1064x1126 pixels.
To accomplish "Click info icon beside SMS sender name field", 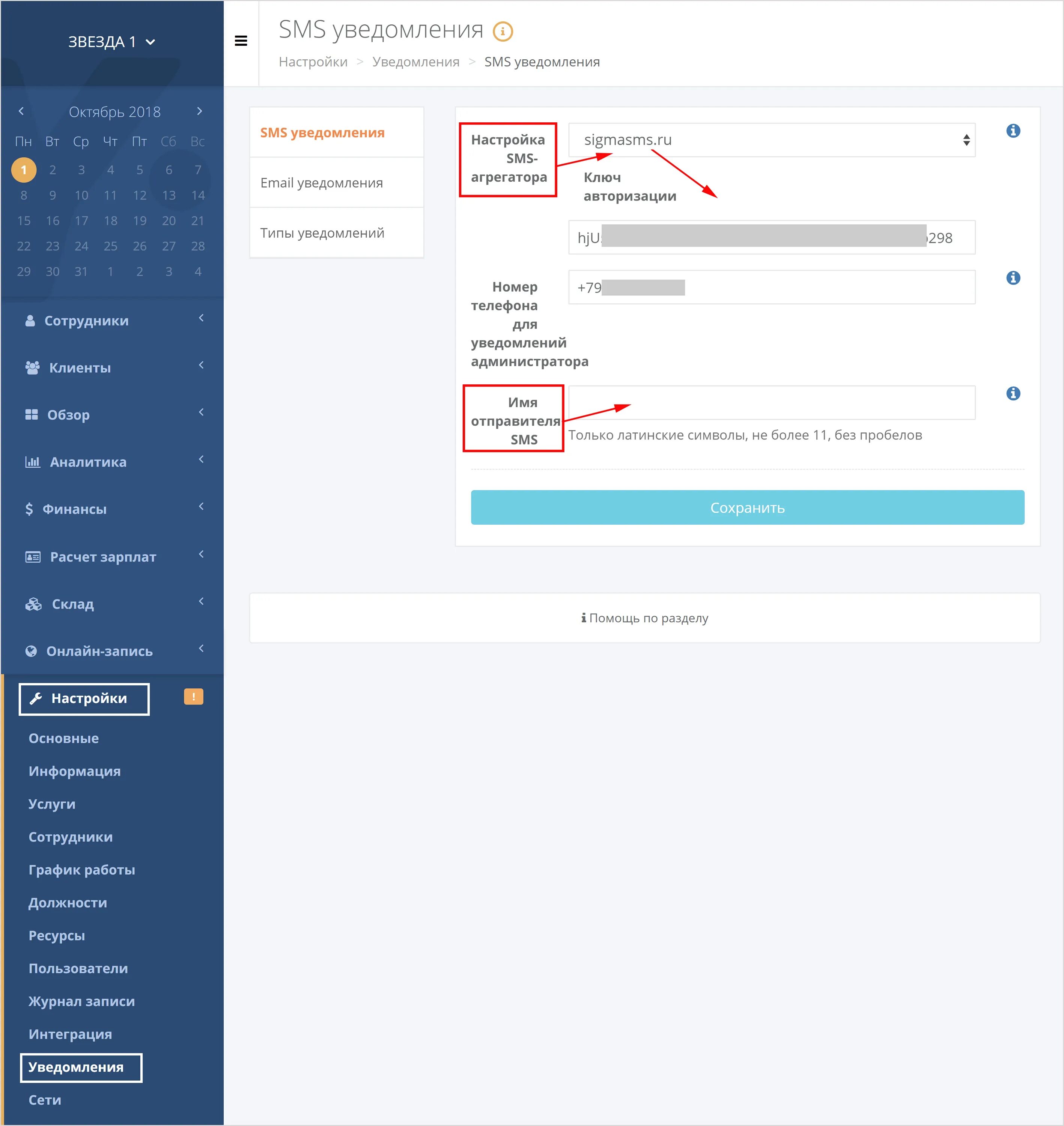I will [1013, 394].
